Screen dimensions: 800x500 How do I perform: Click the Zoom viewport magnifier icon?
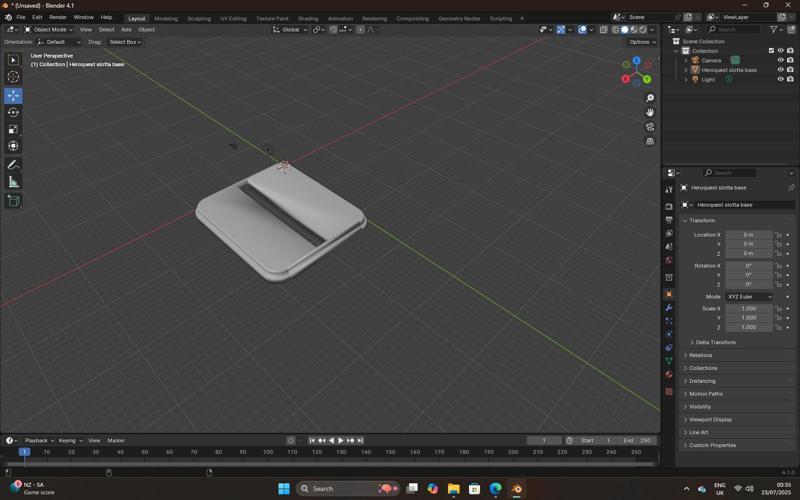[x=650, y=98]
